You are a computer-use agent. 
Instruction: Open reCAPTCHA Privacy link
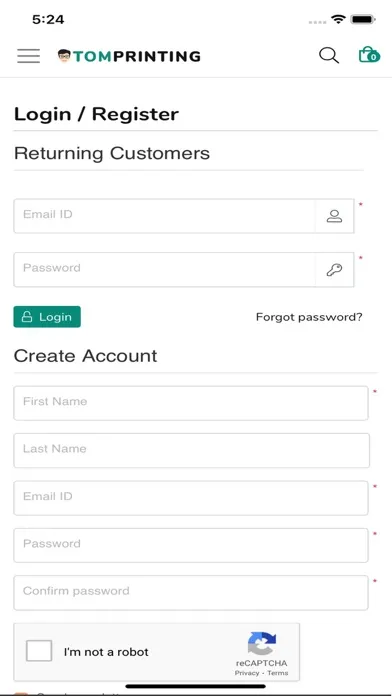[x=247, y=673]
